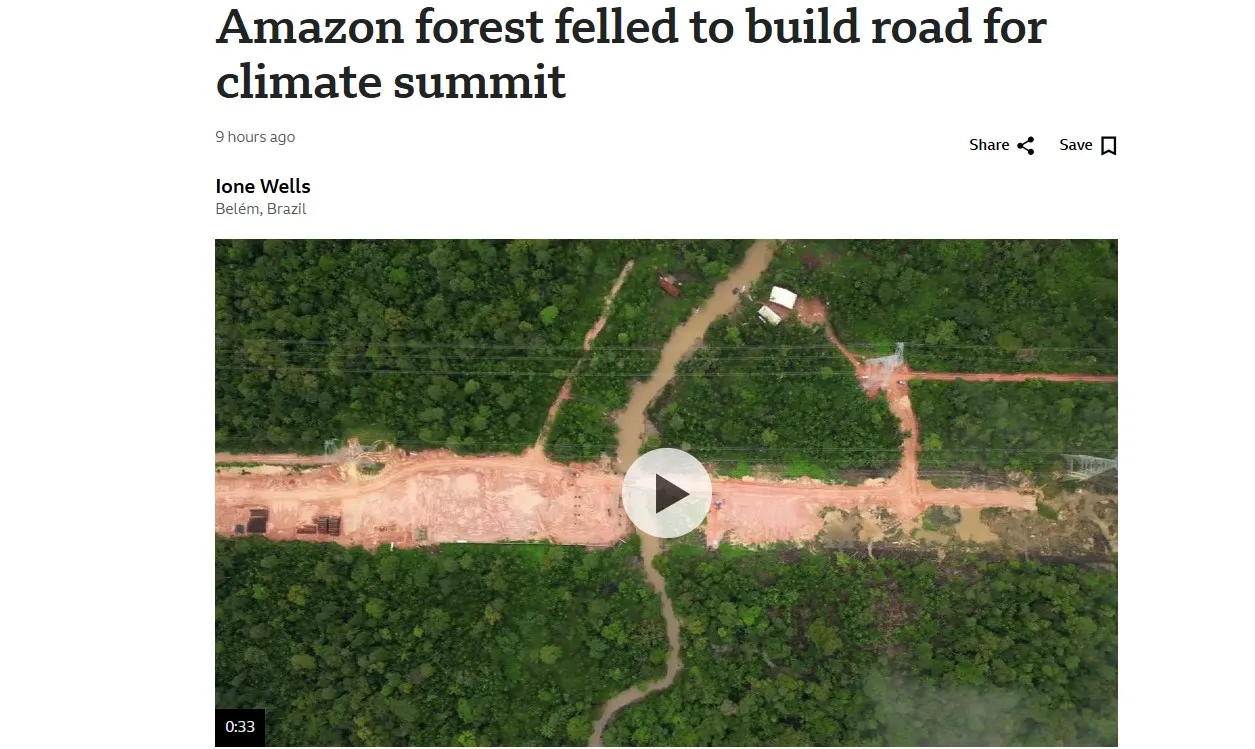
Task: Click the "Belém, Brazil" location text
Action: click(x=261, y=209)
